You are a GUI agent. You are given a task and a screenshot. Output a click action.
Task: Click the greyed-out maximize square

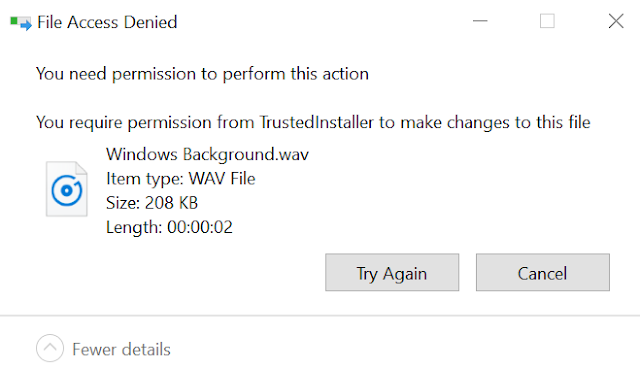[547, 21]
